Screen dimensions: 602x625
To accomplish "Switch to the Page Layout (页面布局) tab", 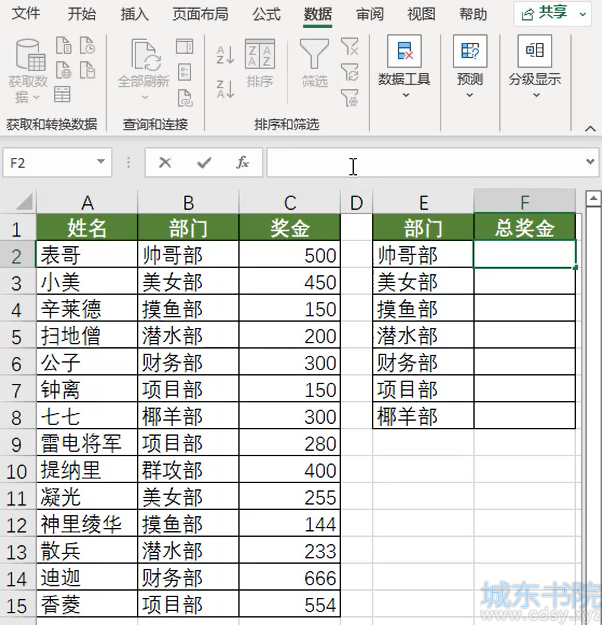I will pyautogui.click(x=201, y=14).
